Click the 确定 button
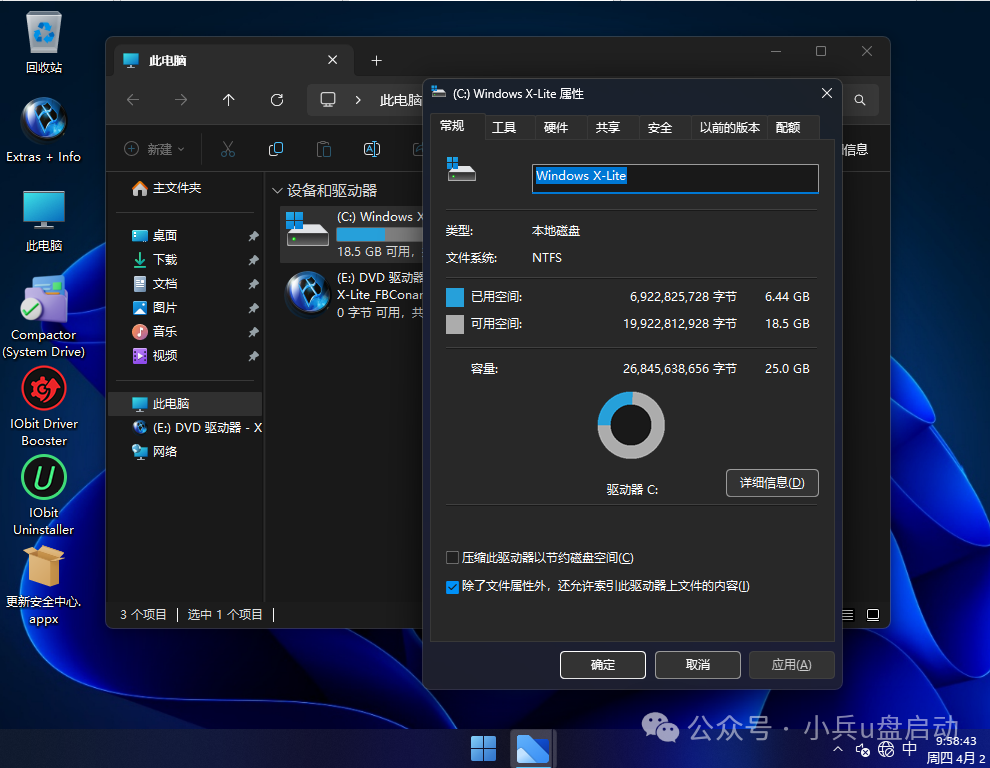This screenshot has width=990, height=768. [603, 664]
